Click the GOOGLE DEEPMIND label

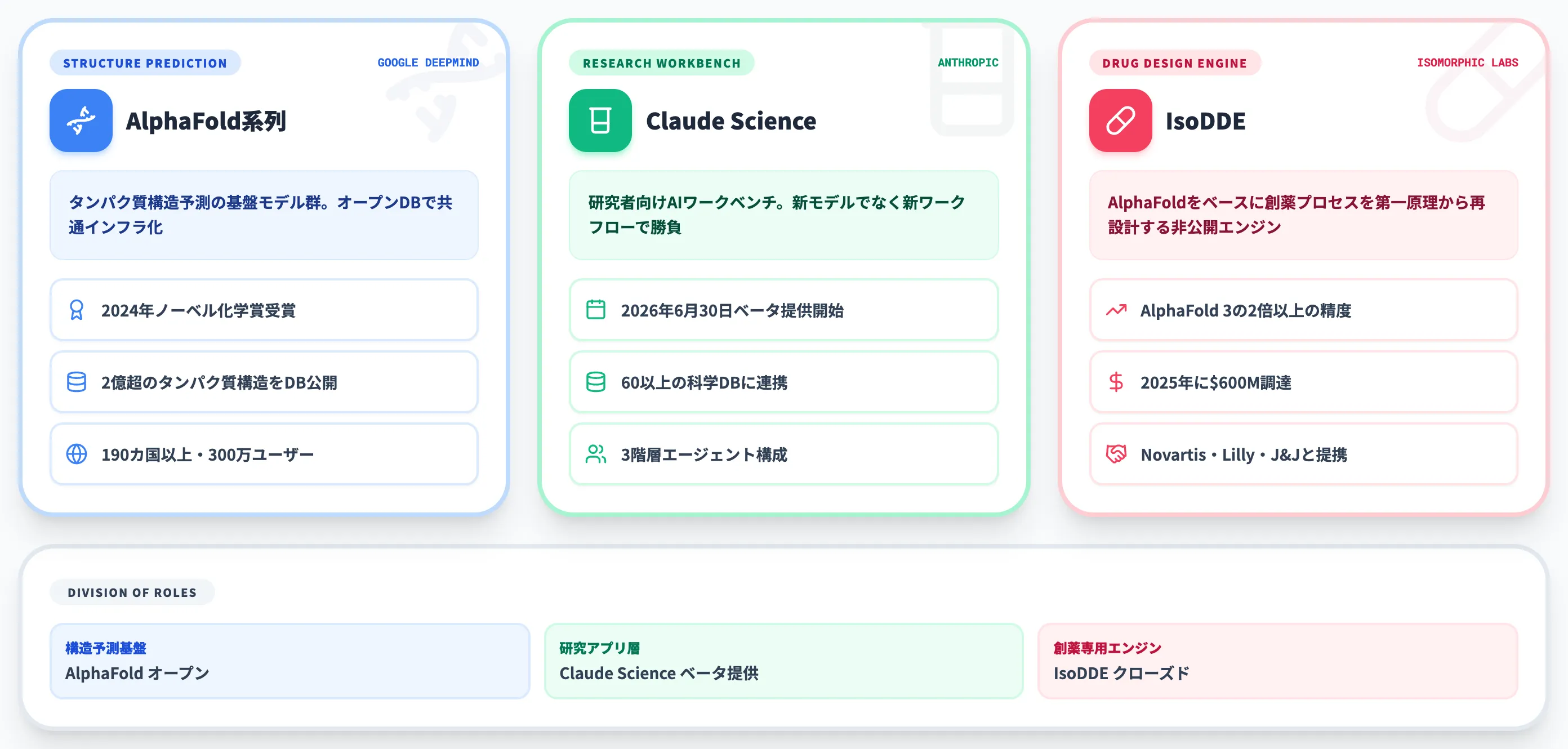point(428,63)
